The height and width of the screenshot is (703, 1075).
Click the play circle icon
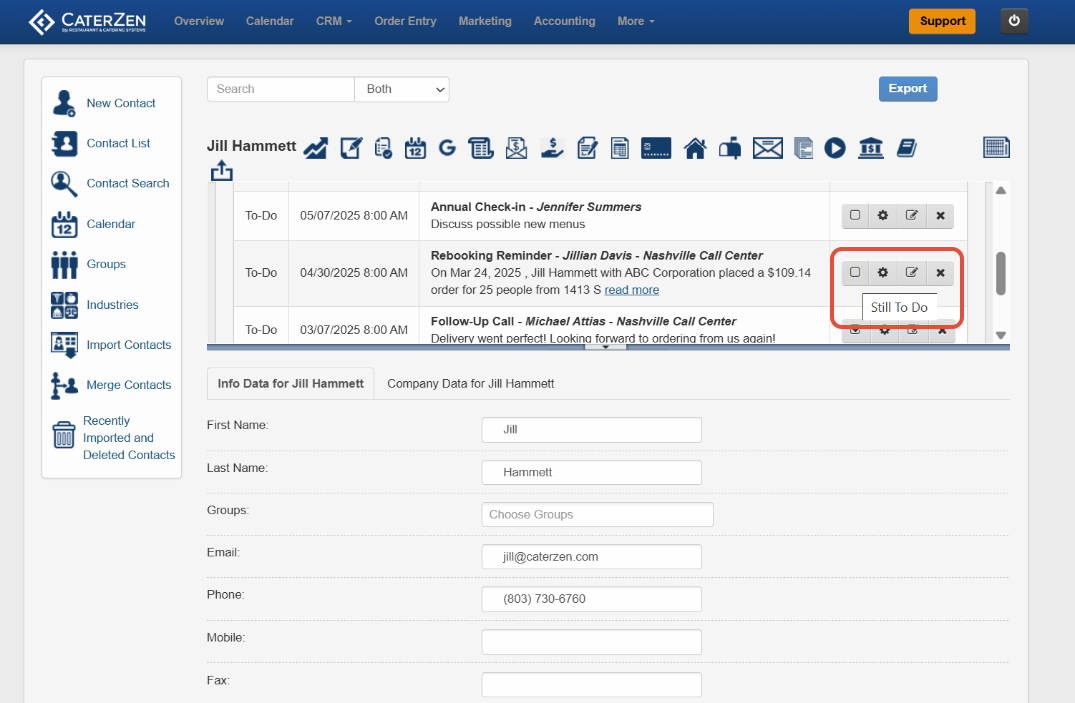click(835, 147)
